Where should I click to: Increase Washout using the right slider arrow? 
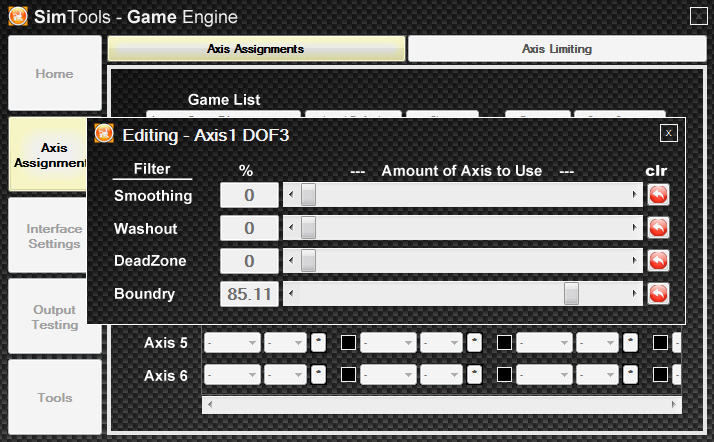[x=634, y=228]
